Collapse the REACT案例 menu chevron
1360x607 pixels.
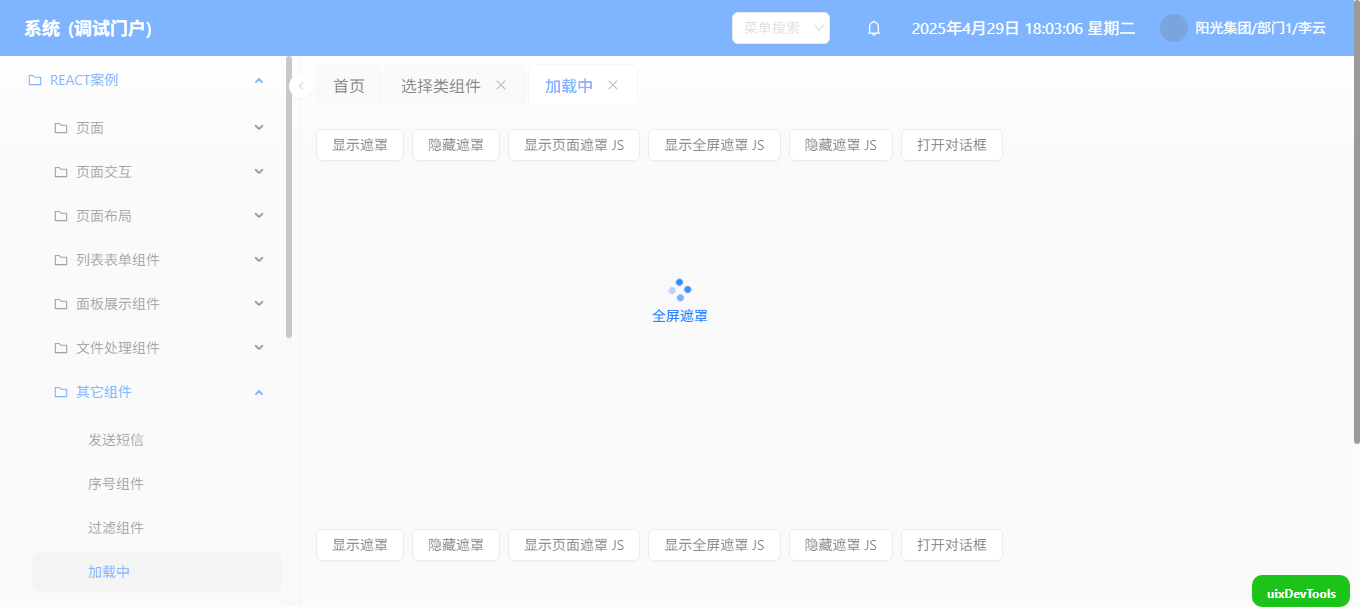(x=259, y=80)
